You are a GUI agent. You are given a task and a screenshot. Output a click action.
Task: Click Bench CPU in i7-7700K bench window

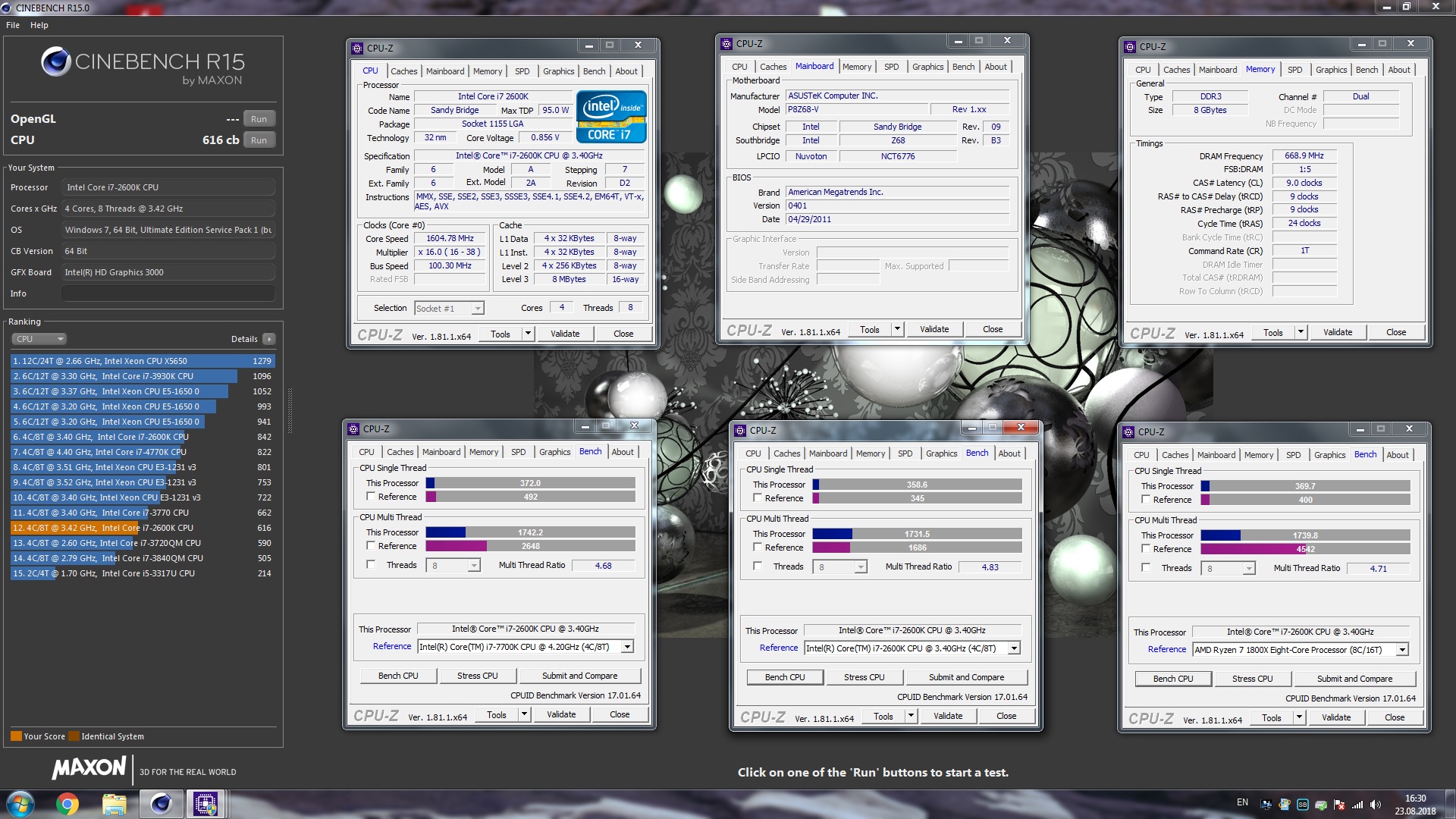[x=398, y=676]
